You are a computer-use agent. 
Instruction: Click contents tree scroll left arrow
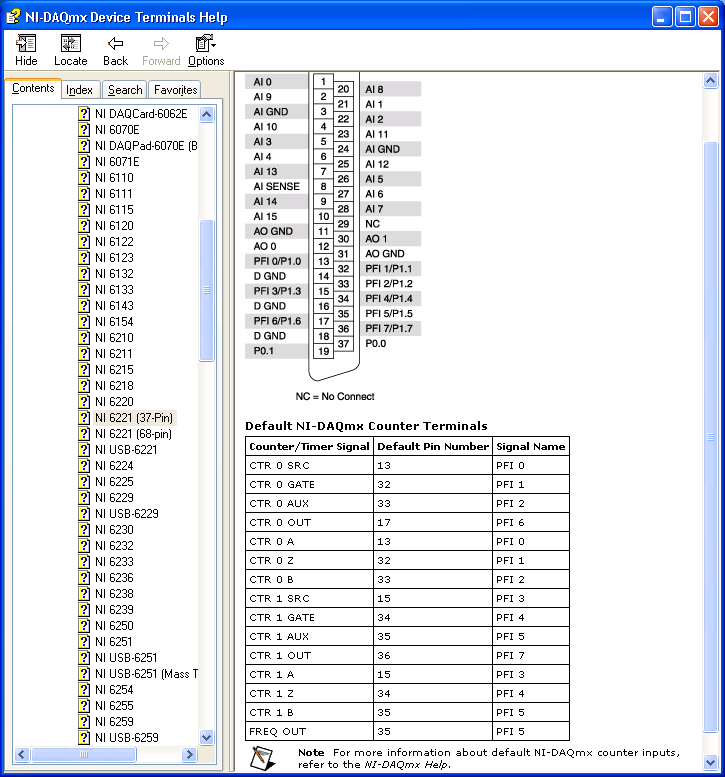point(21,754)
